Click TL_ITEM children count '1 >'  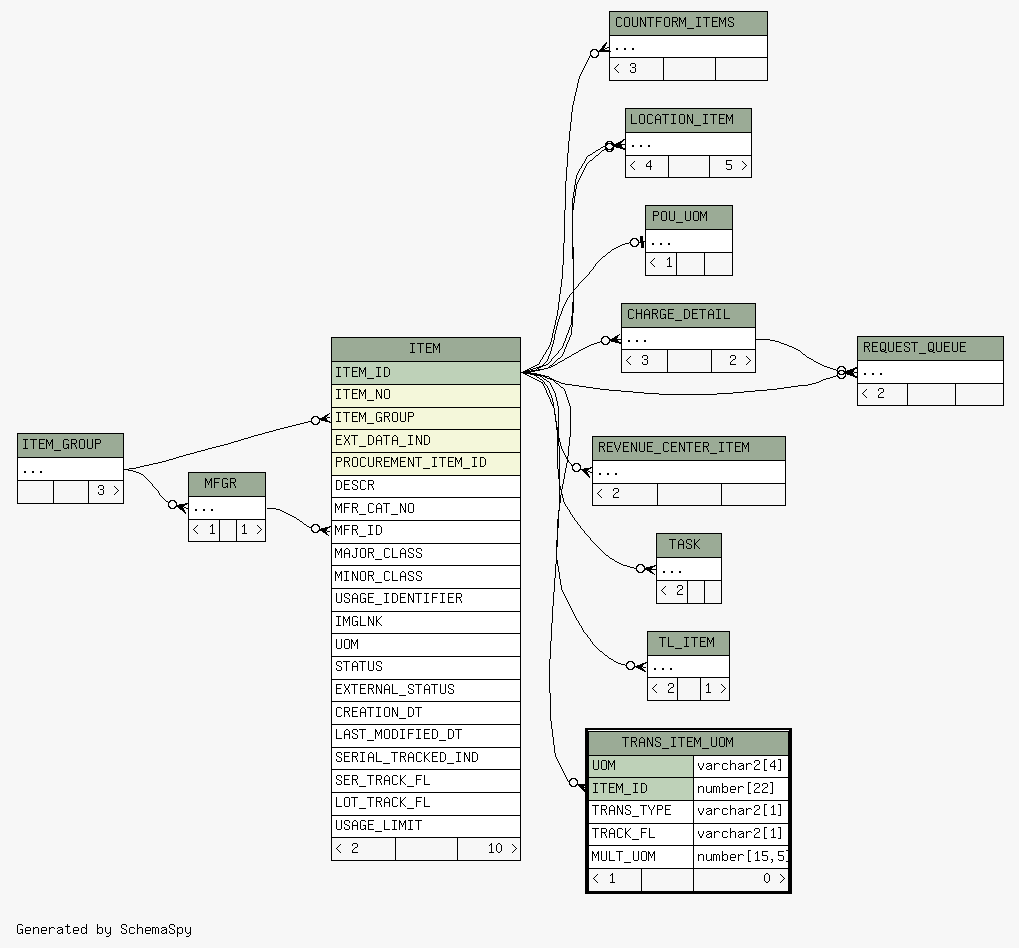[x=715, y=689]
